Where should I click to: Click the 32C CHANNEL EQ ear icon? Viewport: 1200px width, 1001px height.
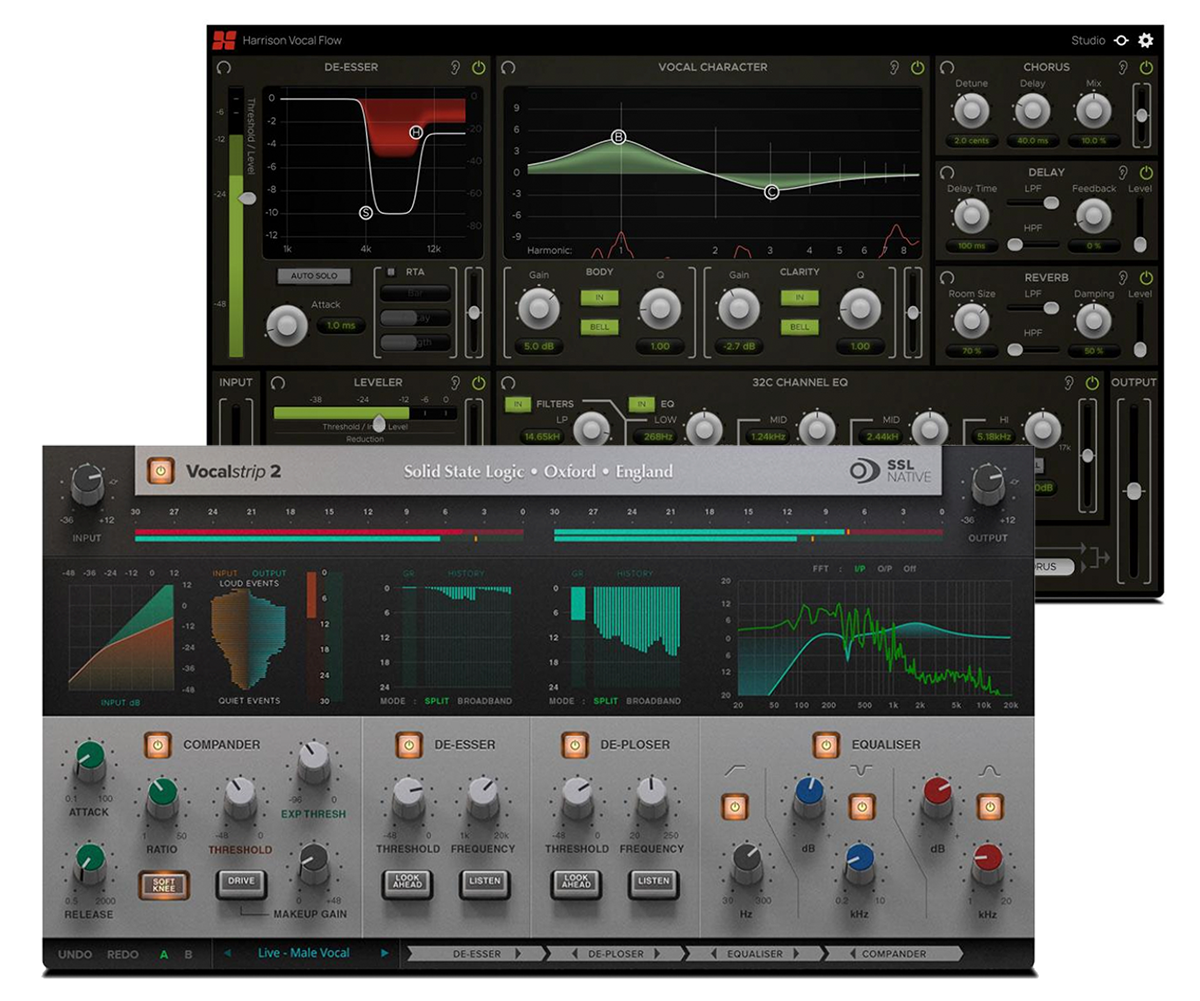[1071, 382]
